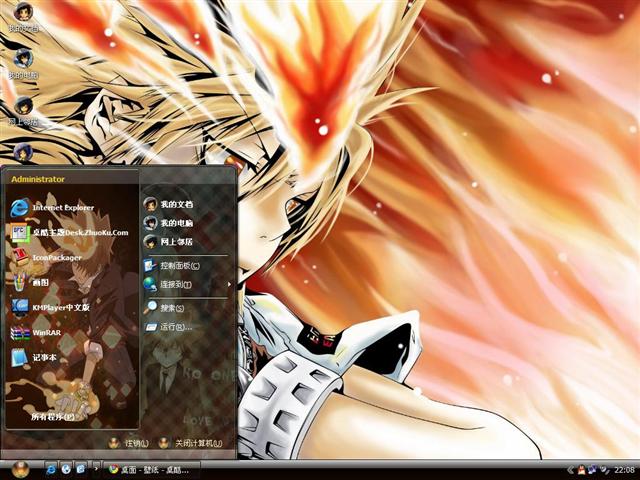Click the third Quick Launch icon
640x480 pixels.
pyautogui.click(x=80, y=470)
